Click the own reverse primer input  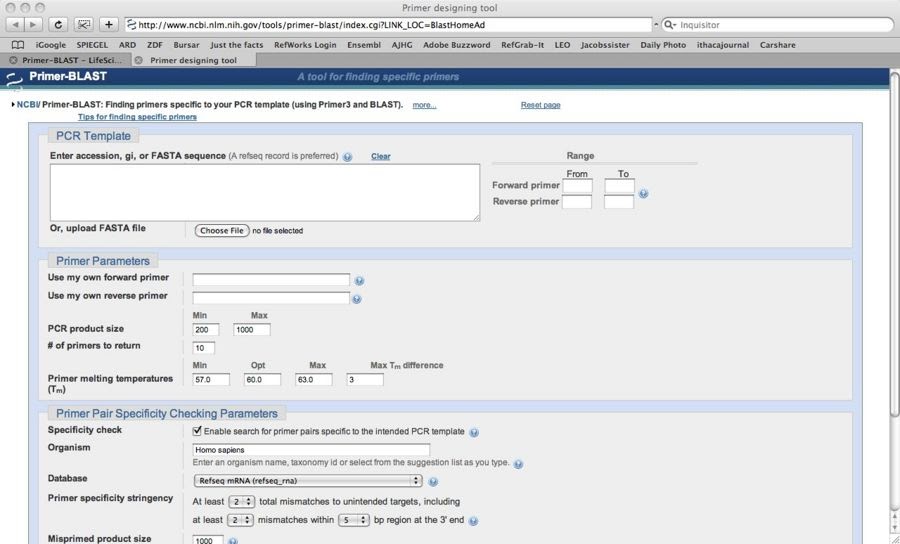[271, 298]
